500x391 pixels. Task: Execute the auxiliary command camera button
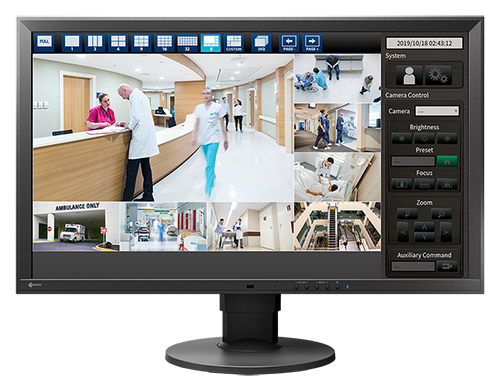pos(447,266)
